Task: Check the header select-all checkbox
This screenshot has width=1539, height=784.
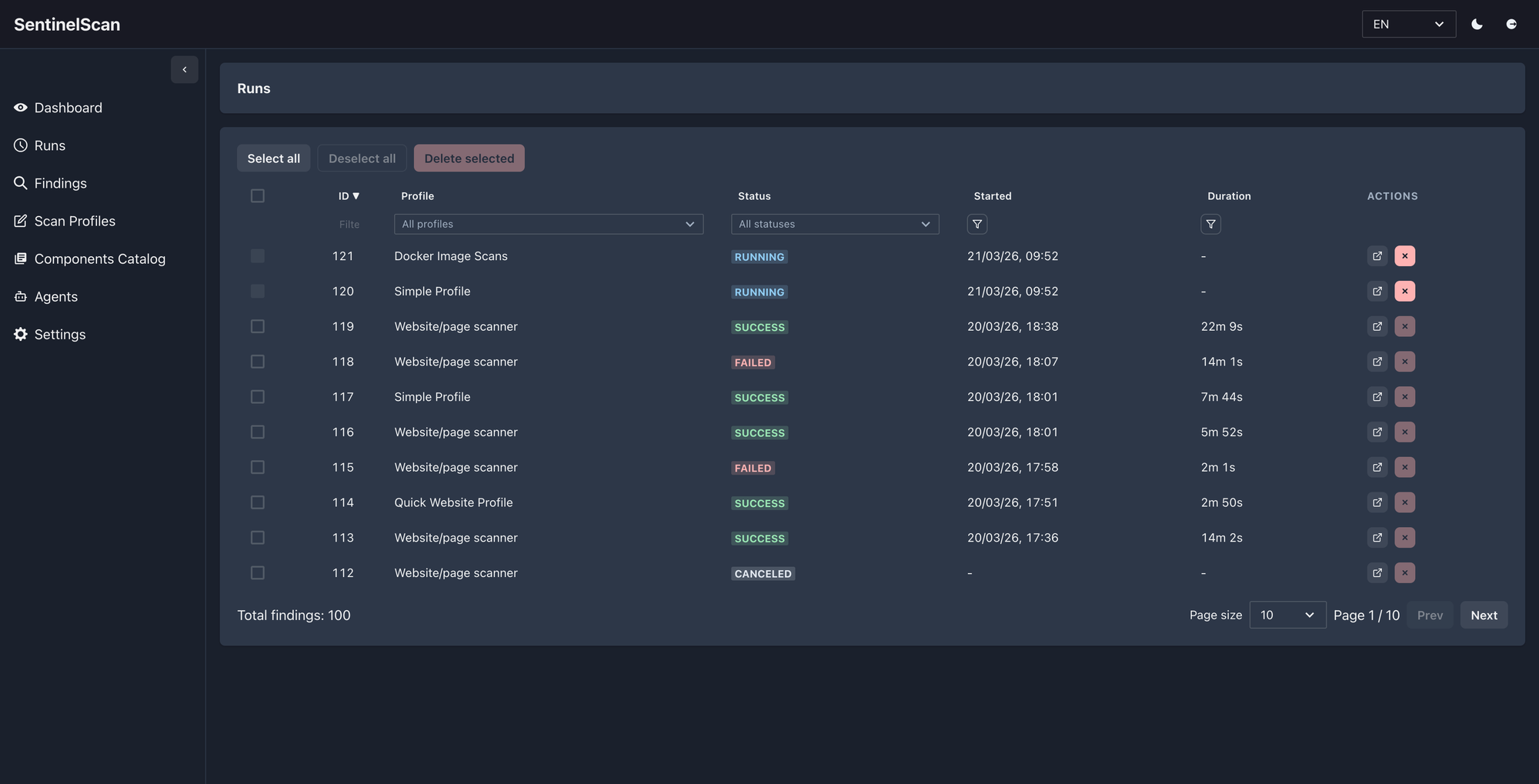Action: tap(258, 196)
